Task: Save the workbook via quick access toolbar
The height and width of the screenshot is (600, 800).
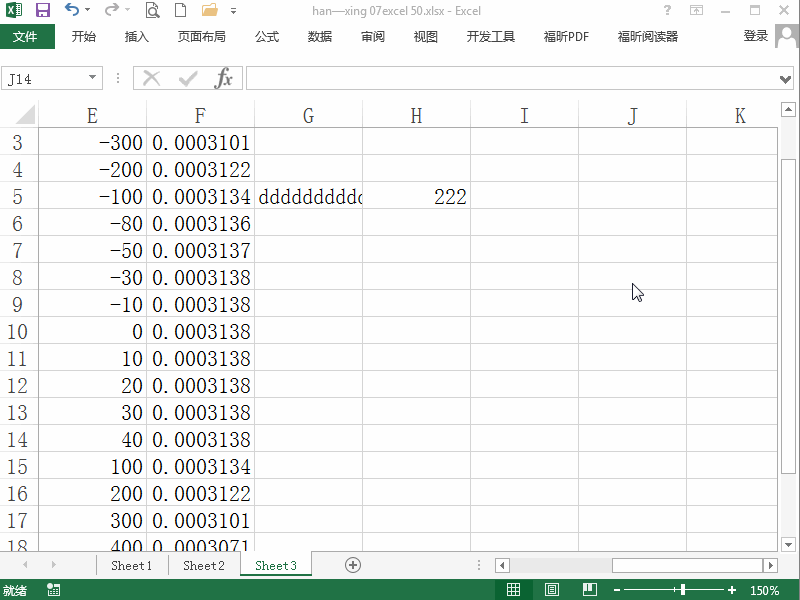Action: pos(41,10)
